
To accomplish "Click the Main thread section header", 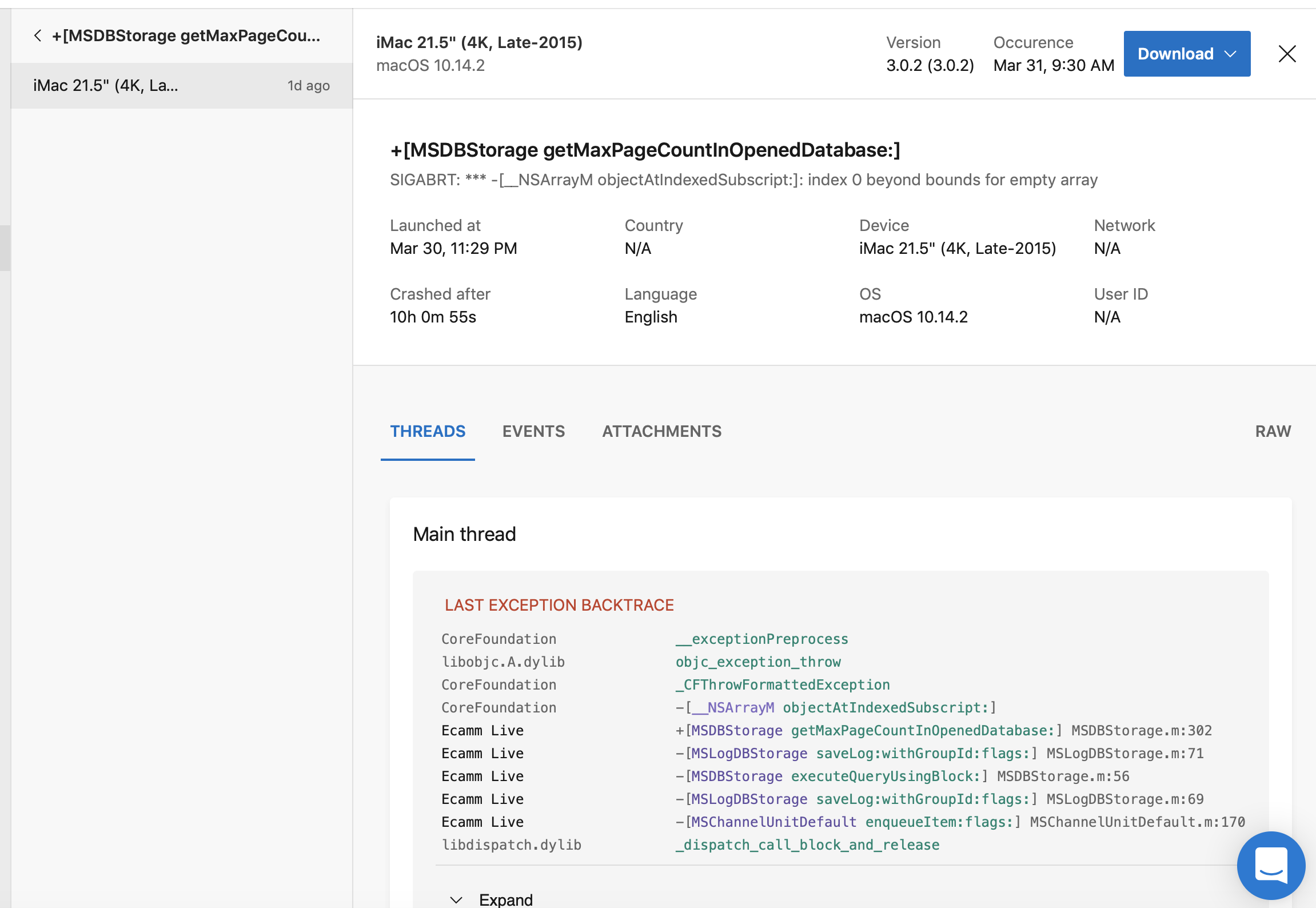I will [464, 533].
